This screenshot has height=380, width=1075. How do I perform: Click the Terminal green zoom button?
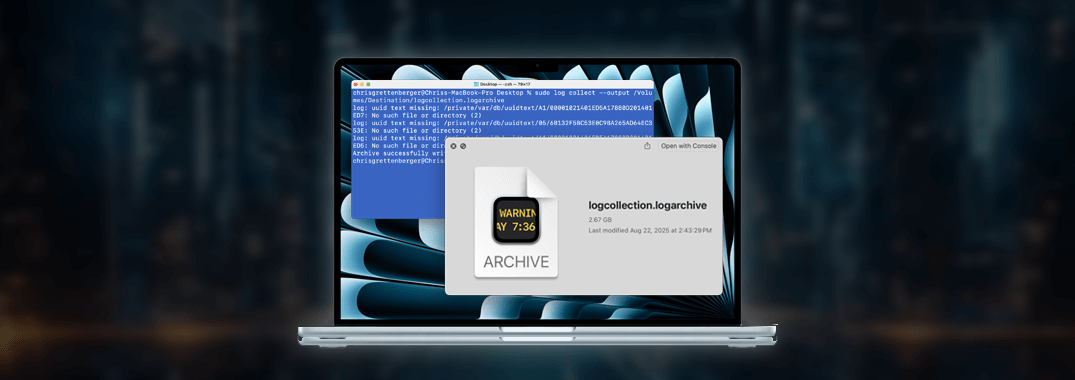(x=369, y=84)
